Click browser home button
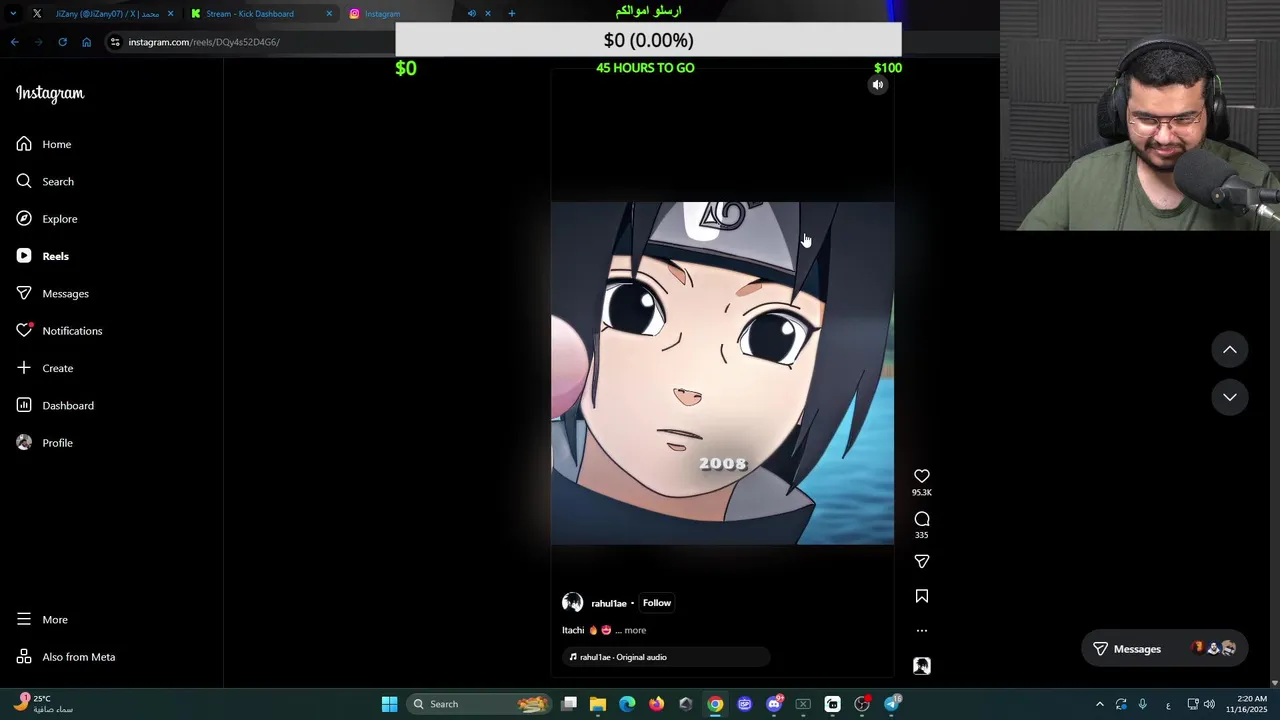 87,42
